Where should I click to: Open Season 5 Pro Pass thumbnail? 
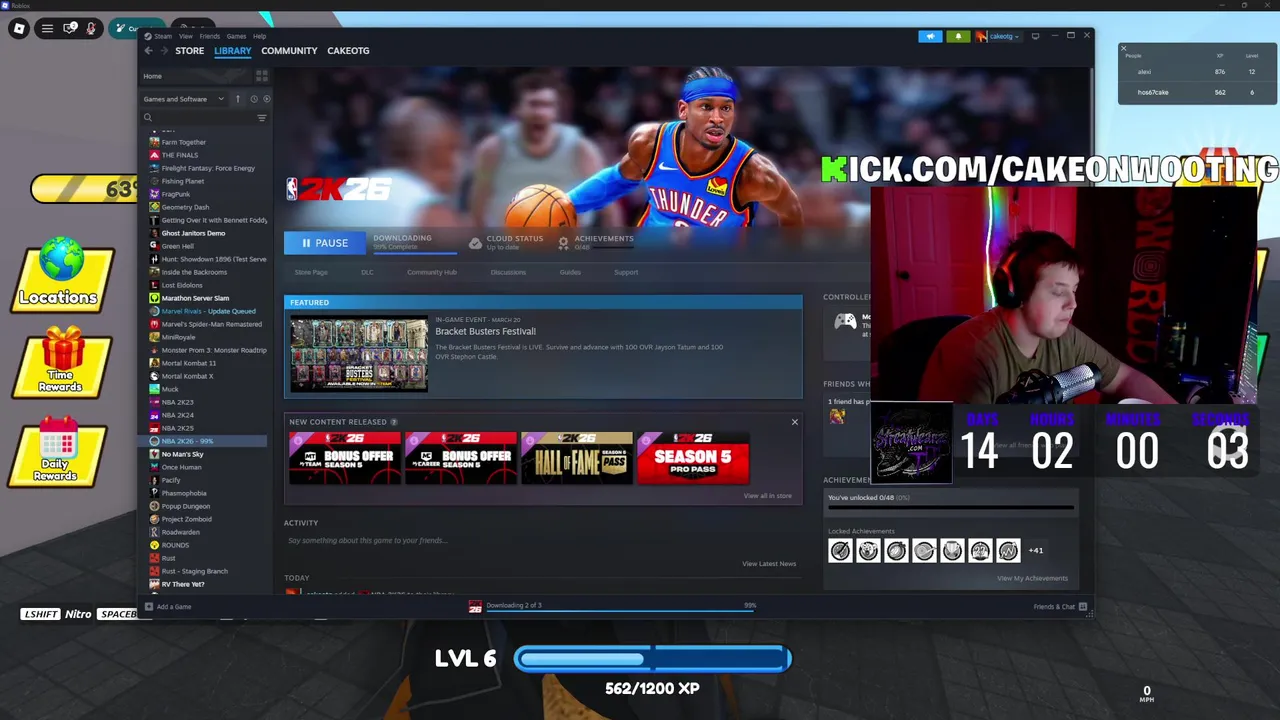click(693, 457)
